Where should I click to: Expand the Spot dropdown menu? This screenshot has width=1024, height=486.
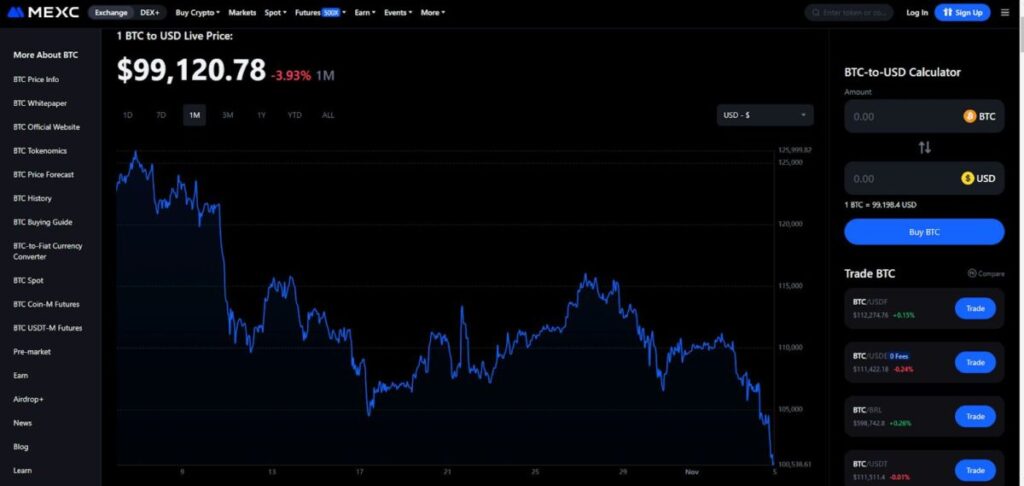pyautogui.click(x=276, y=12)
